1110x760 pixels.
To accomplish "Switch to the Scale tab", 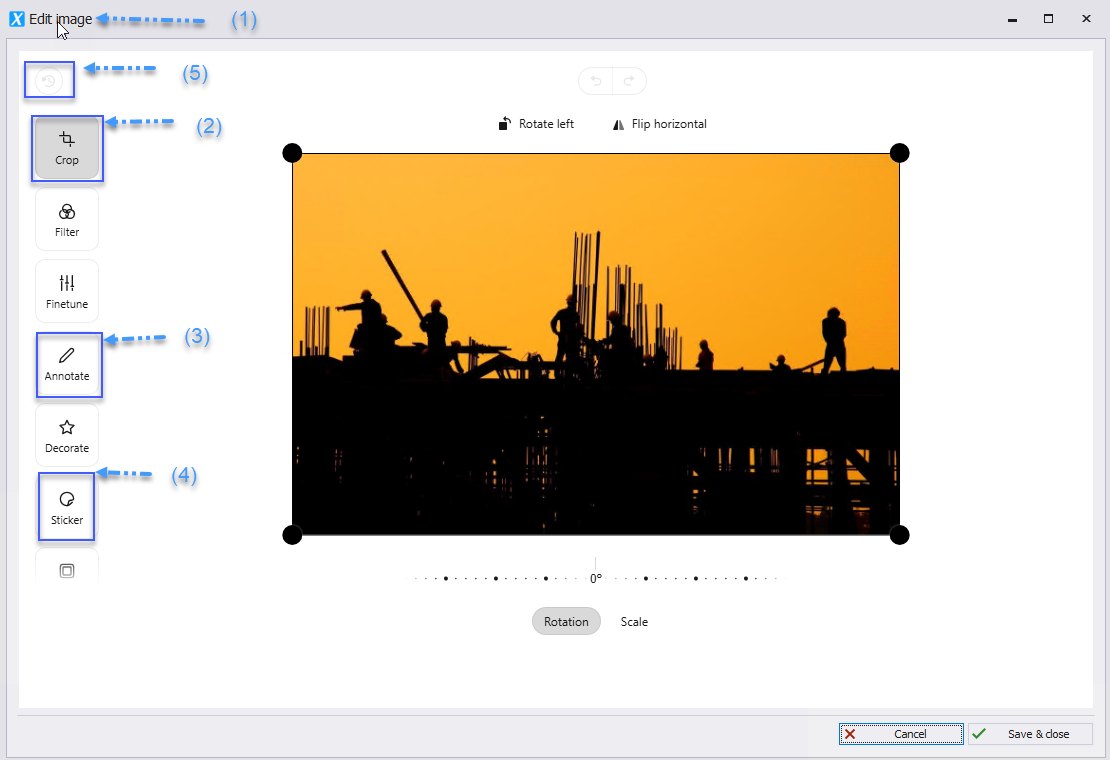I will (x=634, y=621).
